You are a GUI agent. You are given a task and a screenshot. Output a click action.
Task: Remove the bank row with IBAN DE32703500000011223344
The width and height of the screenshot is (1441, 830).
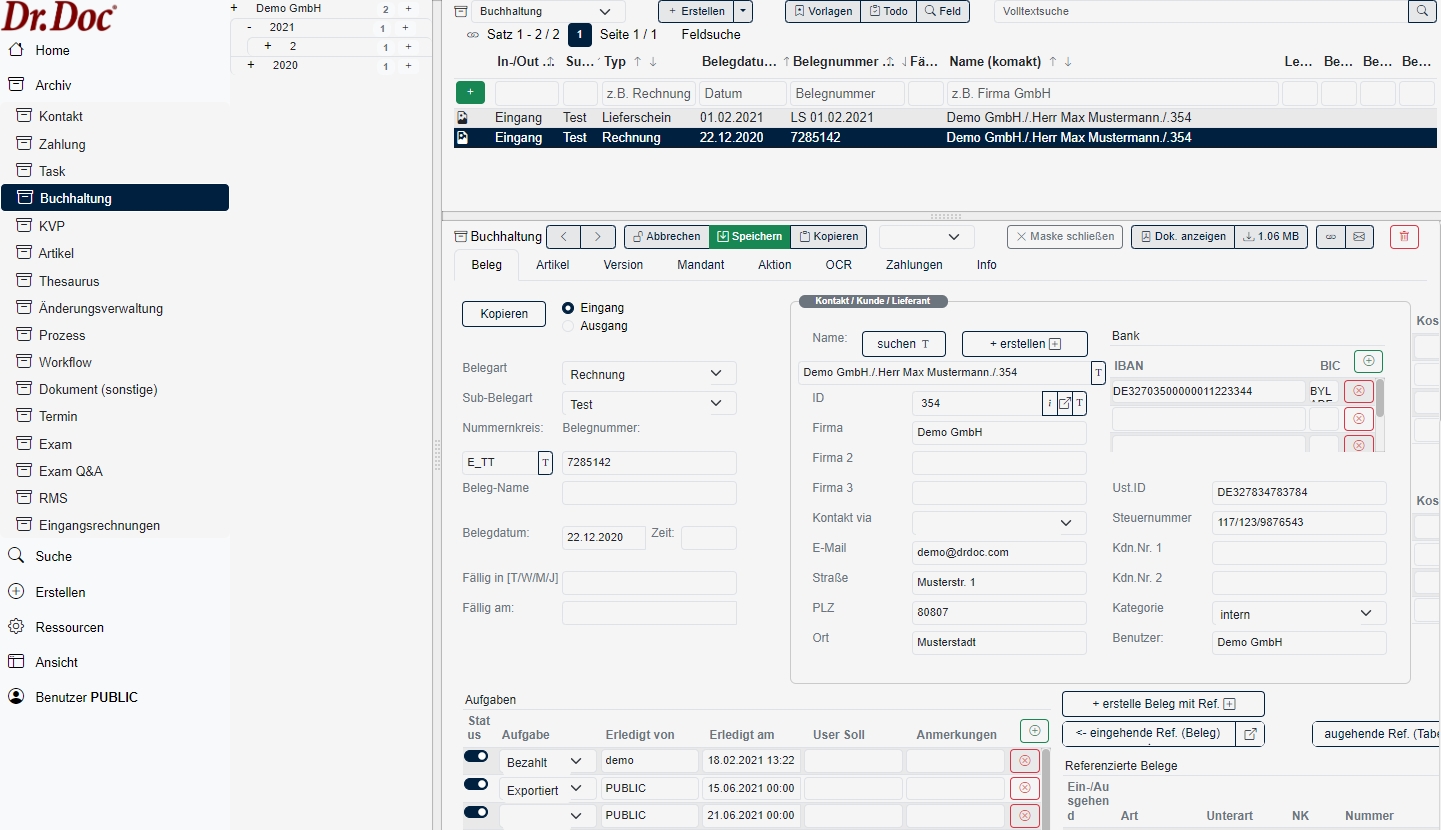pyautogui.click(x=1358, y=391)
